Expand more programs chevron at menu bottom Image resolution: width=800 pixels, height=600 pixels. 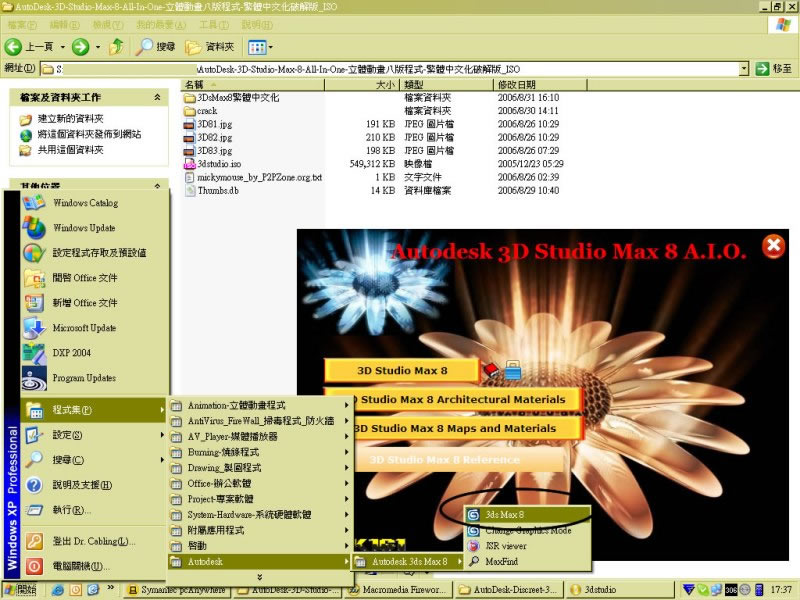(260, 577)
